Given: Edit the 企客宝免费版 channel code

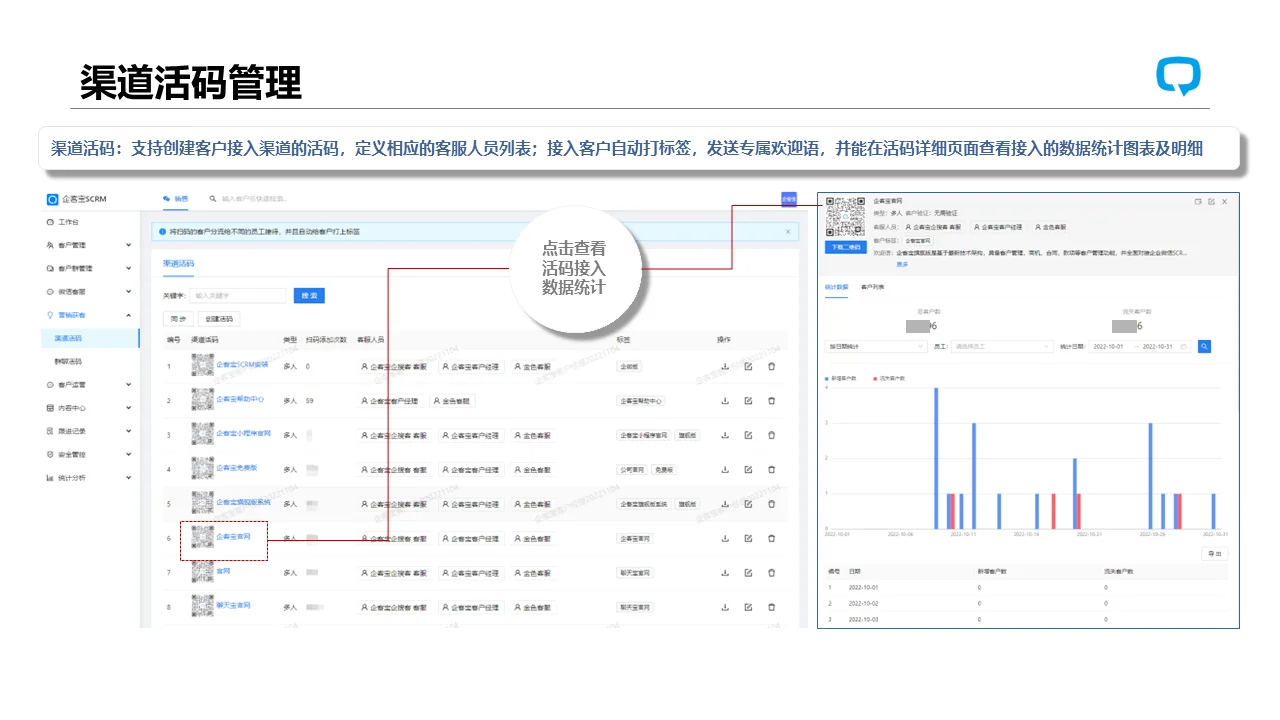Looking at the screenshot, I should tap(748, 469).
